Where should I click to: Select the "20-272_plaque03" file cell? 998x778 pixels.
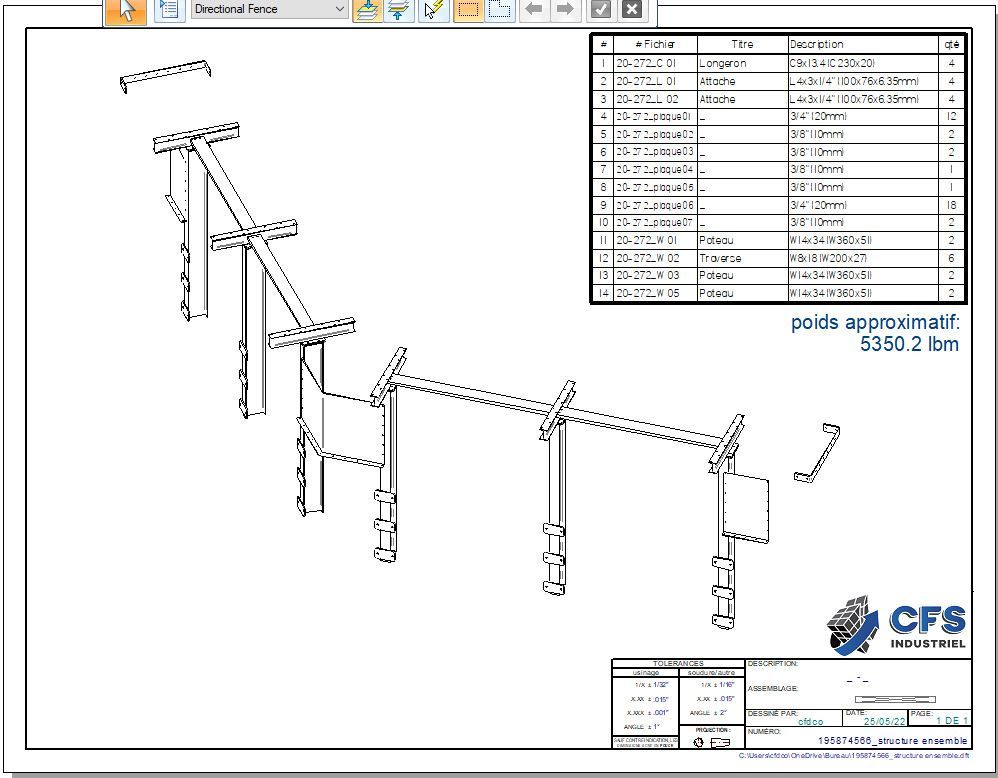click(x=655, y=152)
